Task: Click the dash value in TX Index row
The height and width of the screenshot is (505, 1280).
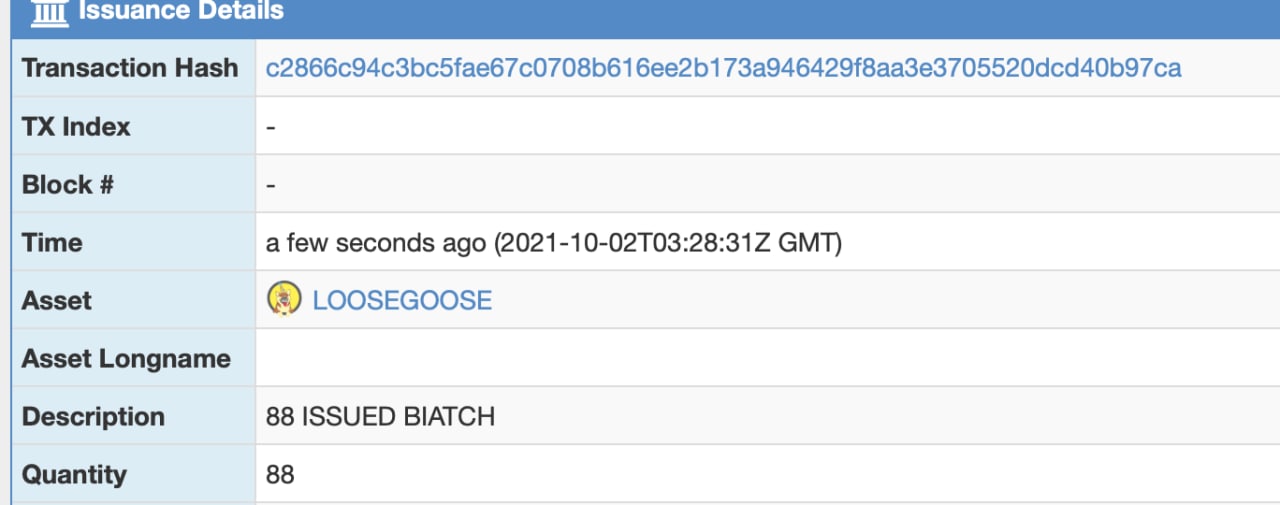Action: [x=271, y=128]
